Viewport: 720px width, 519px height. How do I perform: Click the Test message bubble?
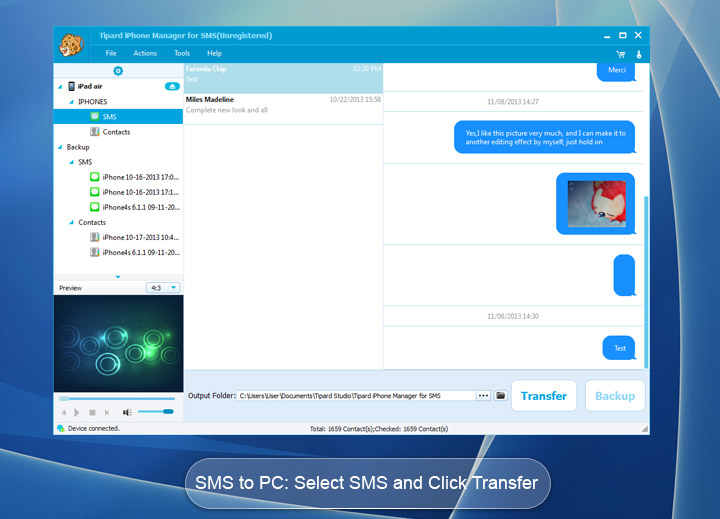(x=619, y=348)
